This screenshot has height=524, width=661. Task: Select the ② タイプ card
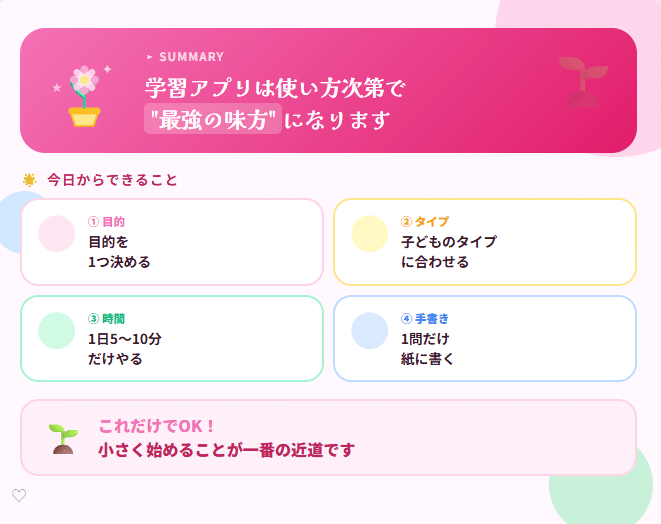485,242
